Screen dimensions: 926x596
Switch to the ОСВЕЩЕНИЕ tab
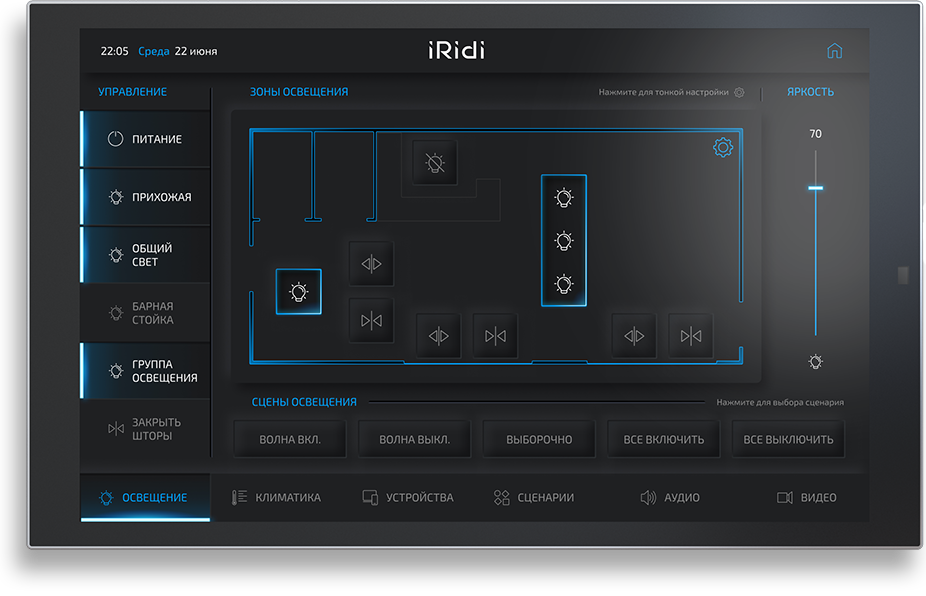(145, 497)
